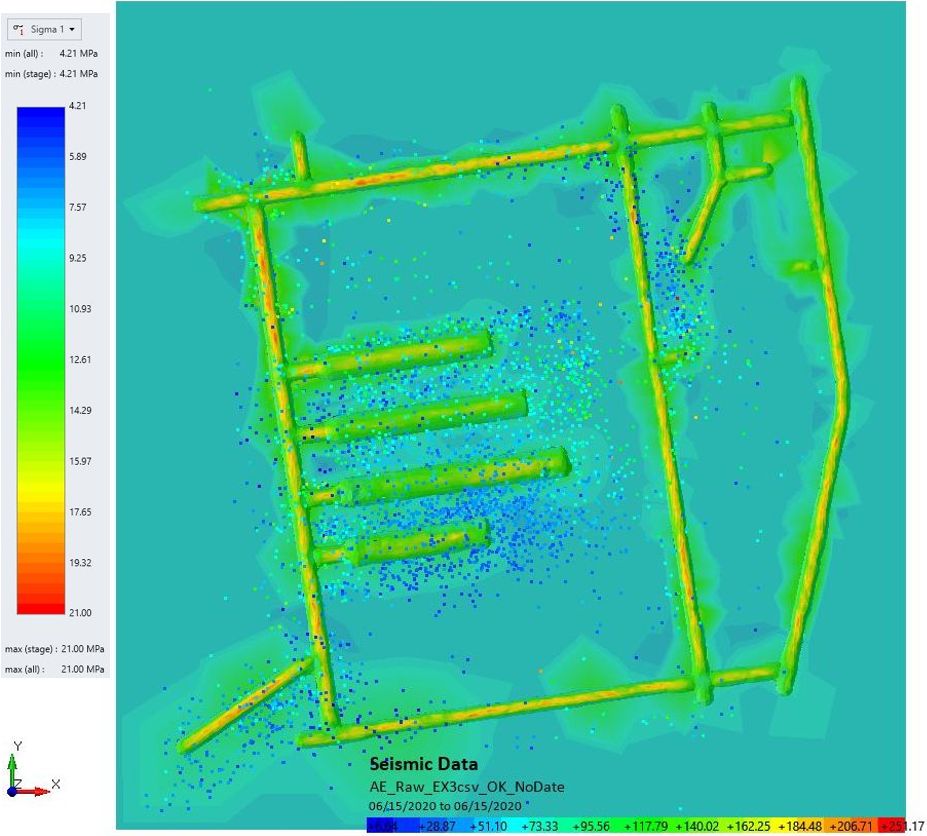Click the min (all) 4.21 MPa label

tap(52, 52)
